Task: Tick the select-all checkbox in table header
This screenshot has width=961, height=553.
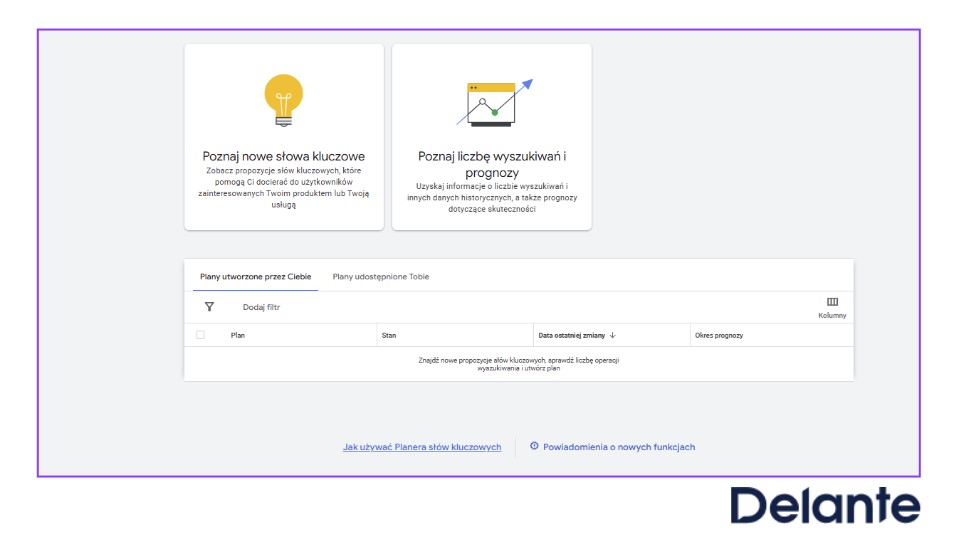Action: (200, 335)
